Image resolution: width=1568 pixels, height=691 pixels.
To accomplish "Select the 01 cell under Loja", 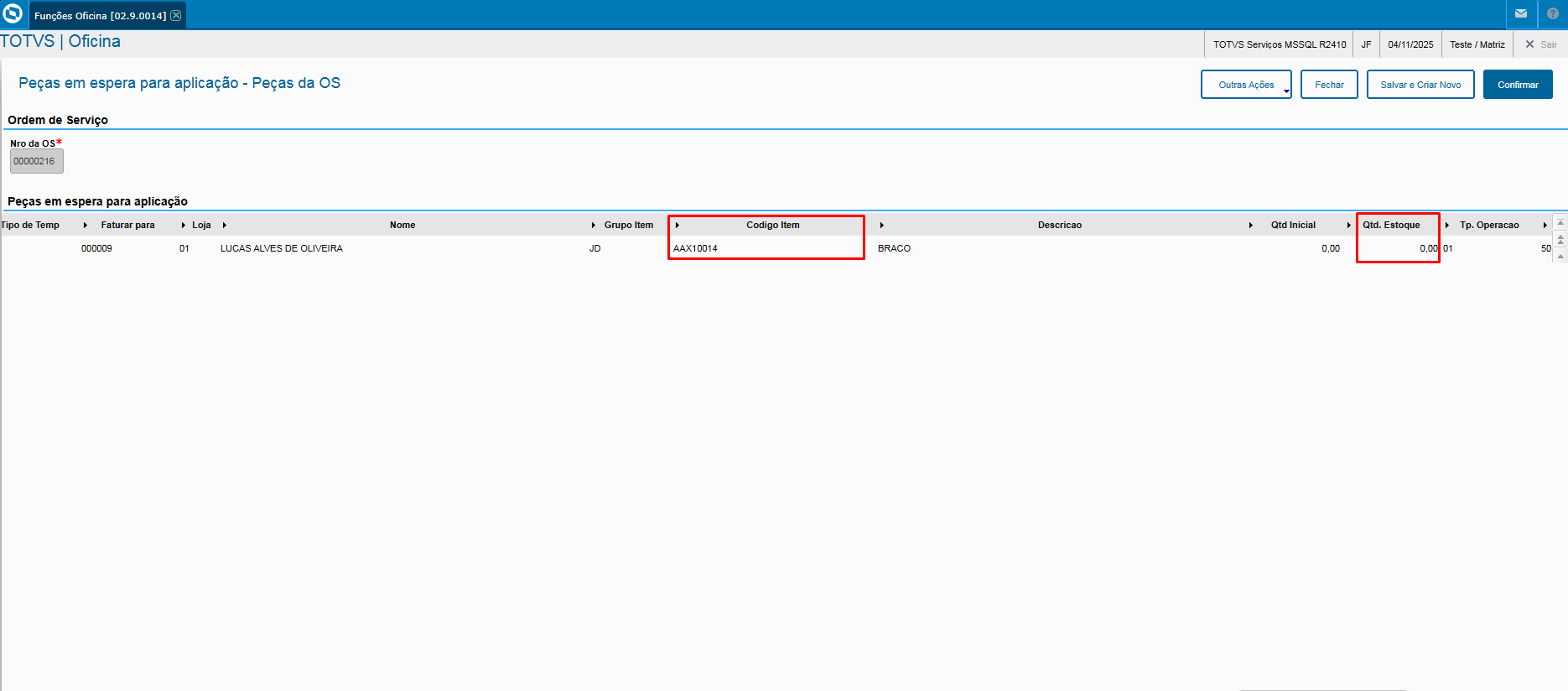I will [184, 248].
